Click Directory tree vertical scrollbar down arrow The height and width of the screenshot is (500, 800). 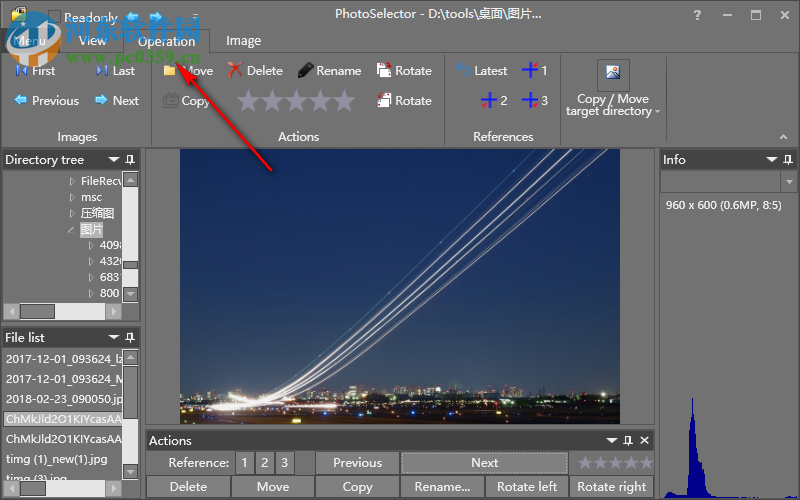point(131,294)
